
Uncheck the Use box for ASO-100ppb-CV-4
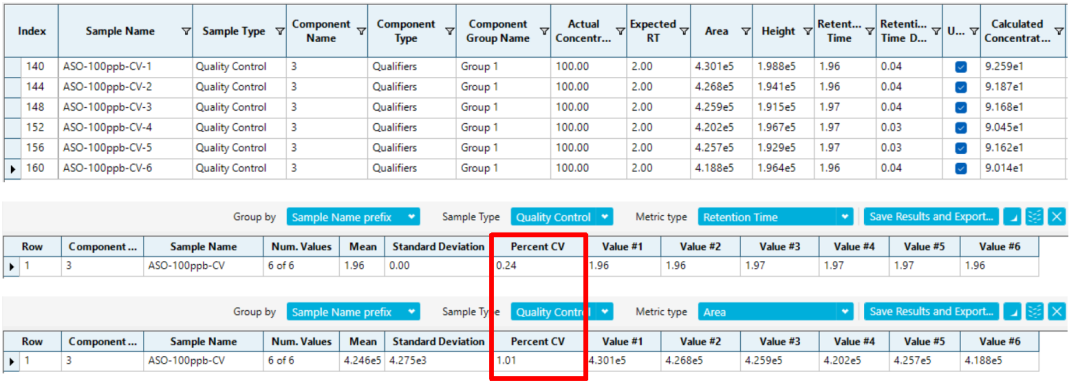click(x=961, y=127)
